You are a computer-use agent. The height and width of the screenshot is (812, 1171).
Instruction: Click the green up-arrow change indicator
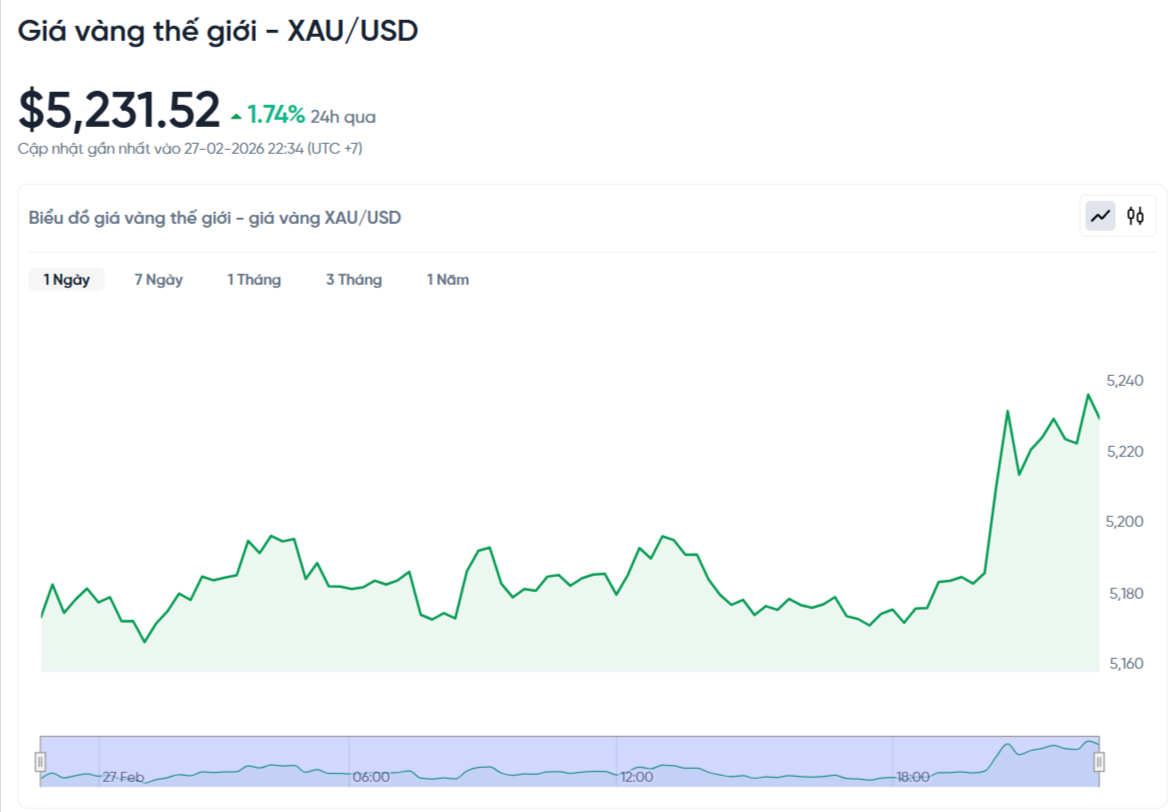pos(236,115)
